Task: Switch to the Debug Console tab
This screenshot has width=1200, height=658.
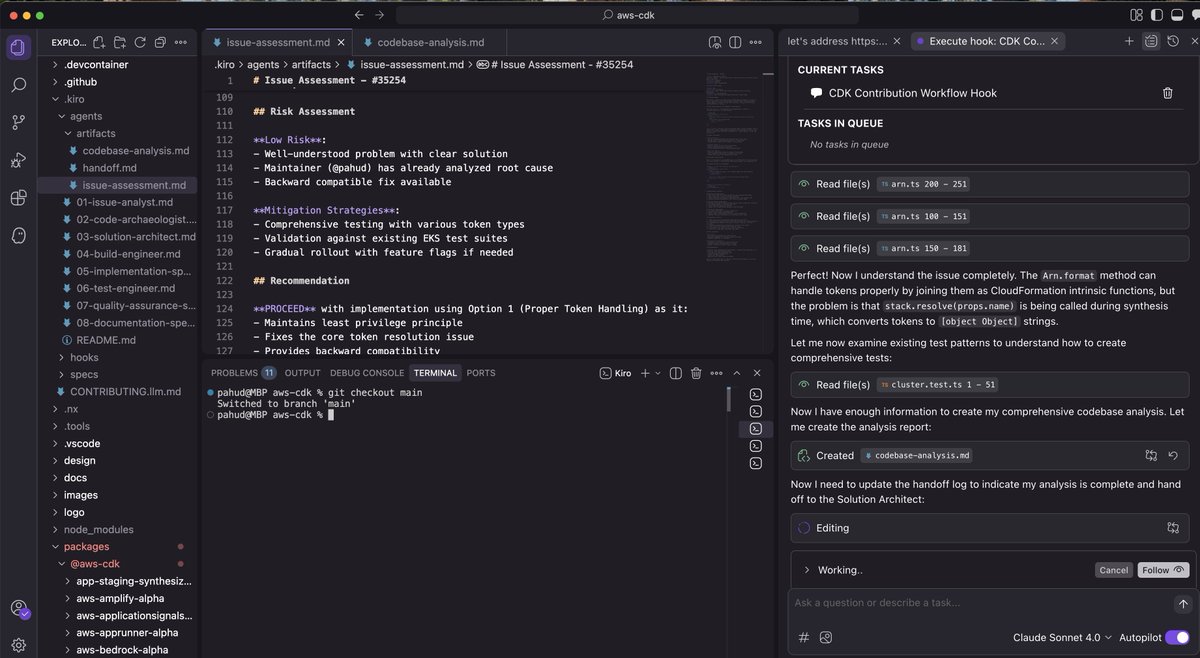Action: click(367, 373)
